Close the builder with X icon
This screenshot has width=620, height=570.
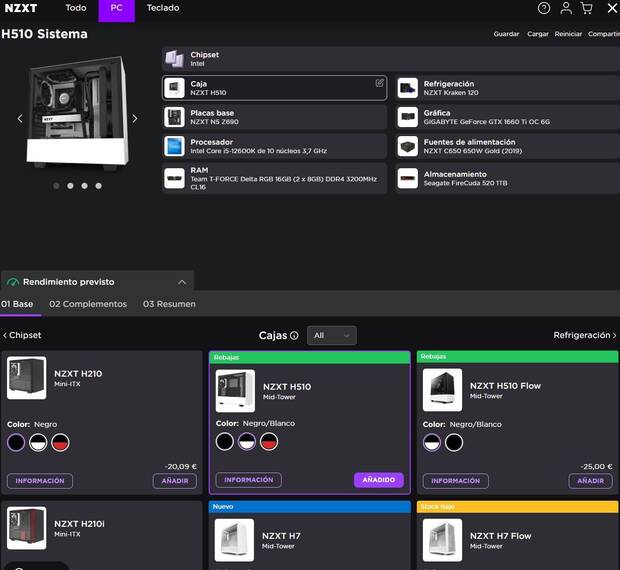click(x=612, y=8)
